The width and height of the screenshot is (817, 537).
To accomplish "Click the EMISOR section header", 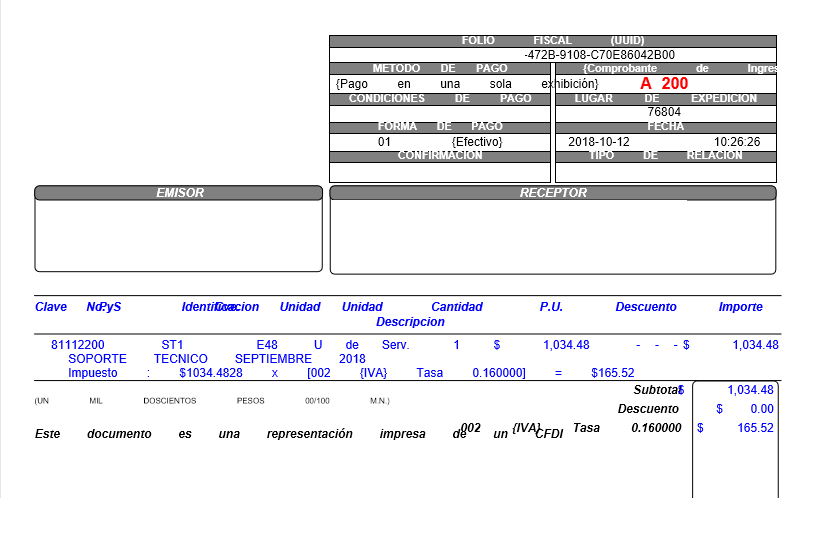I will coord(179,193).
